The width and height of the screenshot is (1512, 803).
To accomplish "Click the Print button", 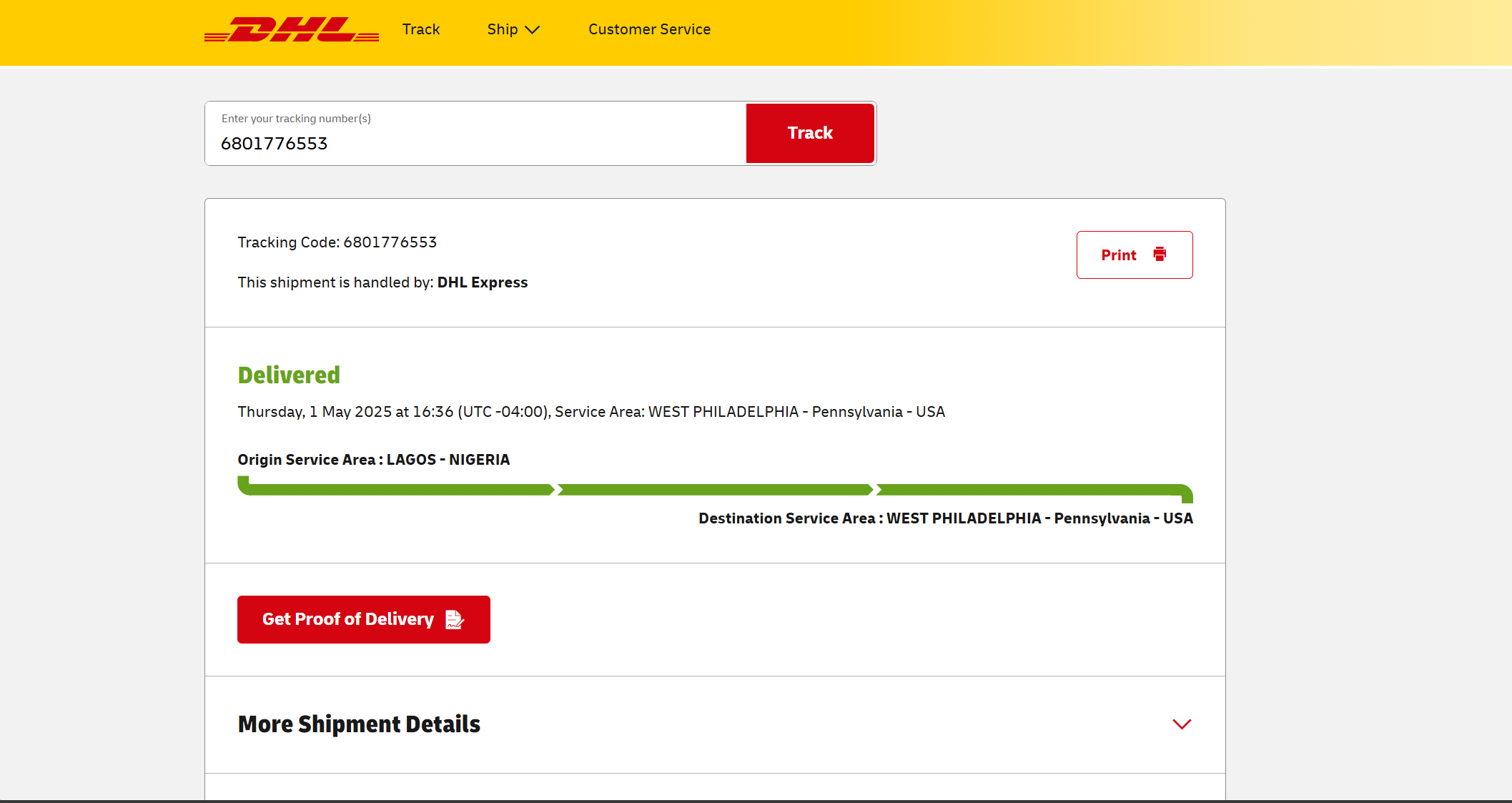I will tap(1135, 255).
